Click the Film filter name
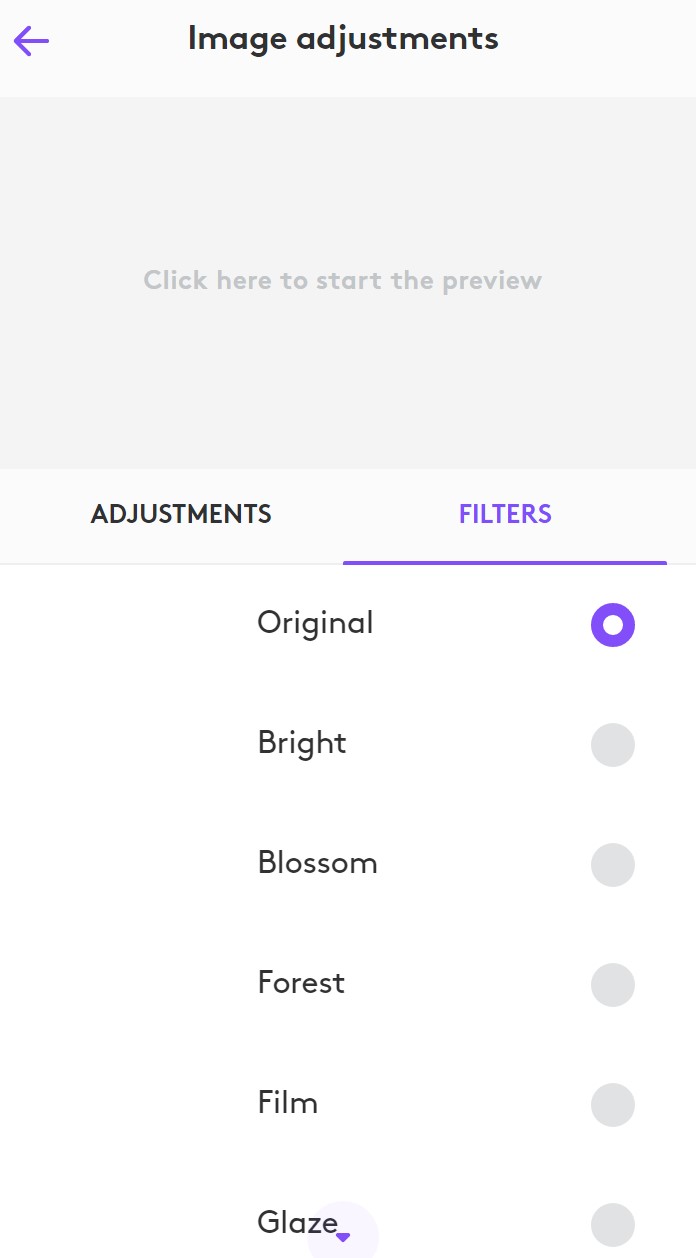This screenshot has height=1258, width=696. [x=288, y=1103]
